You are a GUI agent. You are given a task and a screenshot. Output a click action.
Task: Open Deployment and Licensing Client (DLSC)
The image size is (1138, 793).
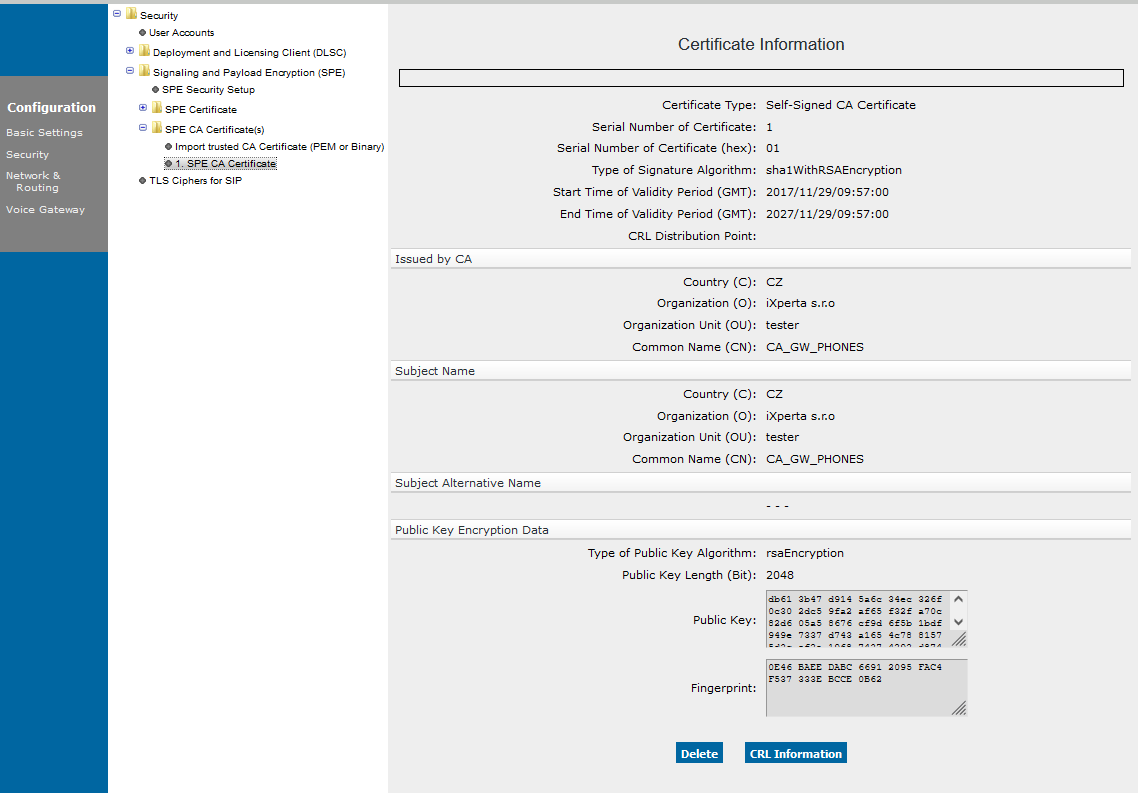pyautogui.click(x=250, y=52)
